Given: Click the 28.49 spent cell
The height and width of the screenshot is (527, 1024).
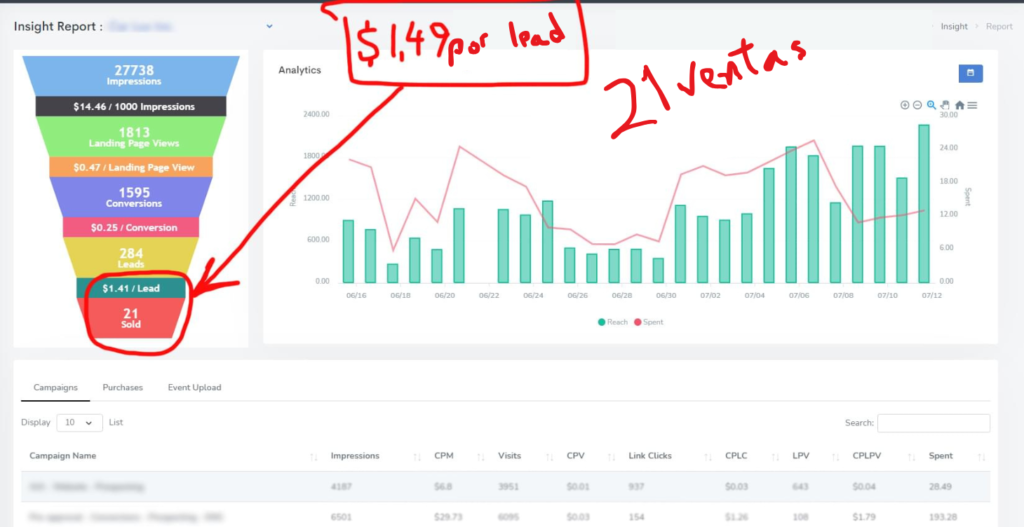Looking at the screenshot, I should coord(940,487).
